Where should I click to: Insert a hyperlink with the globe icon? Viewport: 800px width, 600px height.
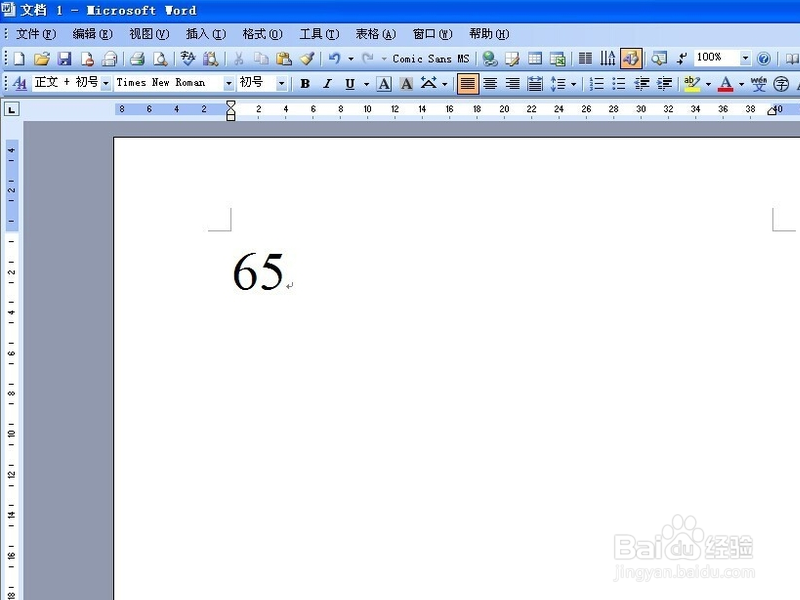coord(490,59)
